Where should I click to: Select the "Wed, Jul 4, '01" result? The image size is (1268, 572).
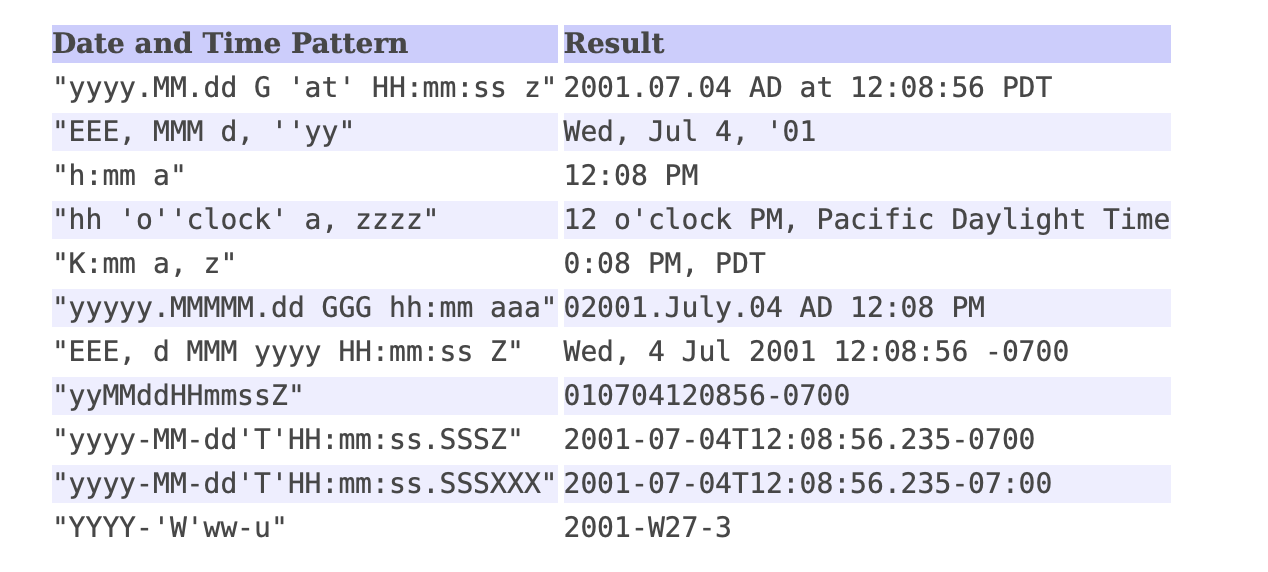coord(690,132)
